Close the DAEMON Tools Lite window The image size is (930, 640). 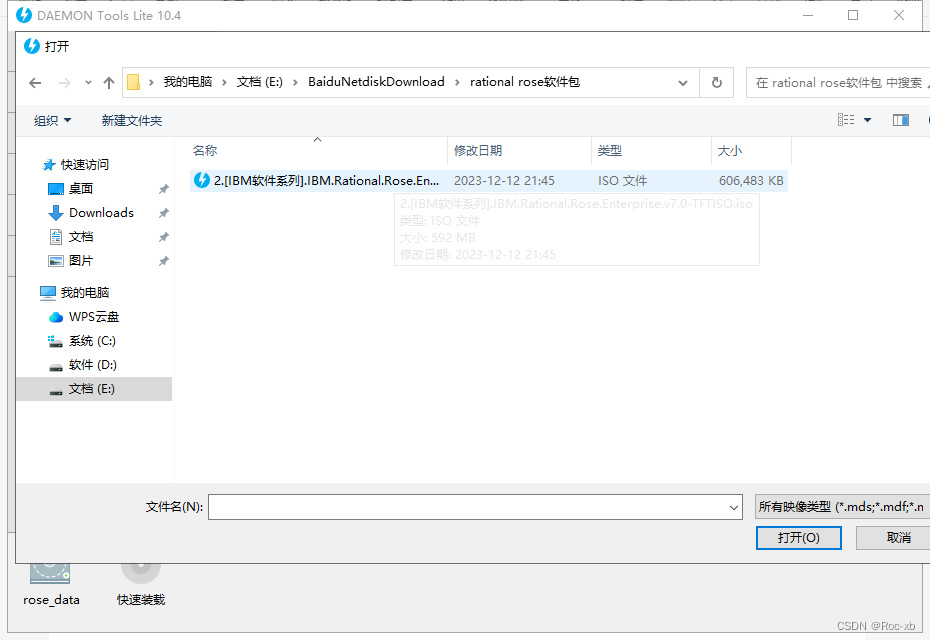click(899, 15)
